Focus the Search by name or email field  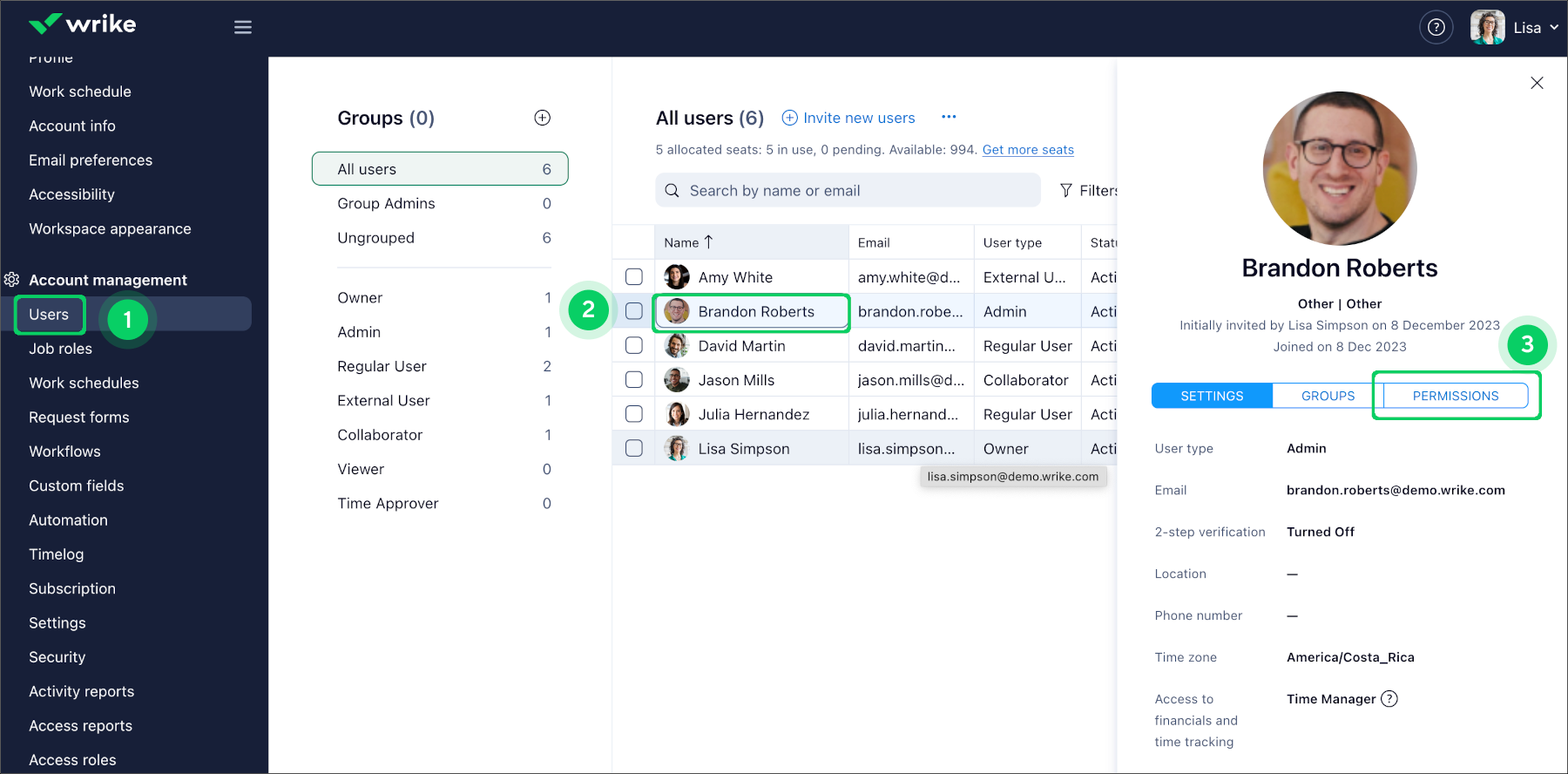(x=848, y=190)
